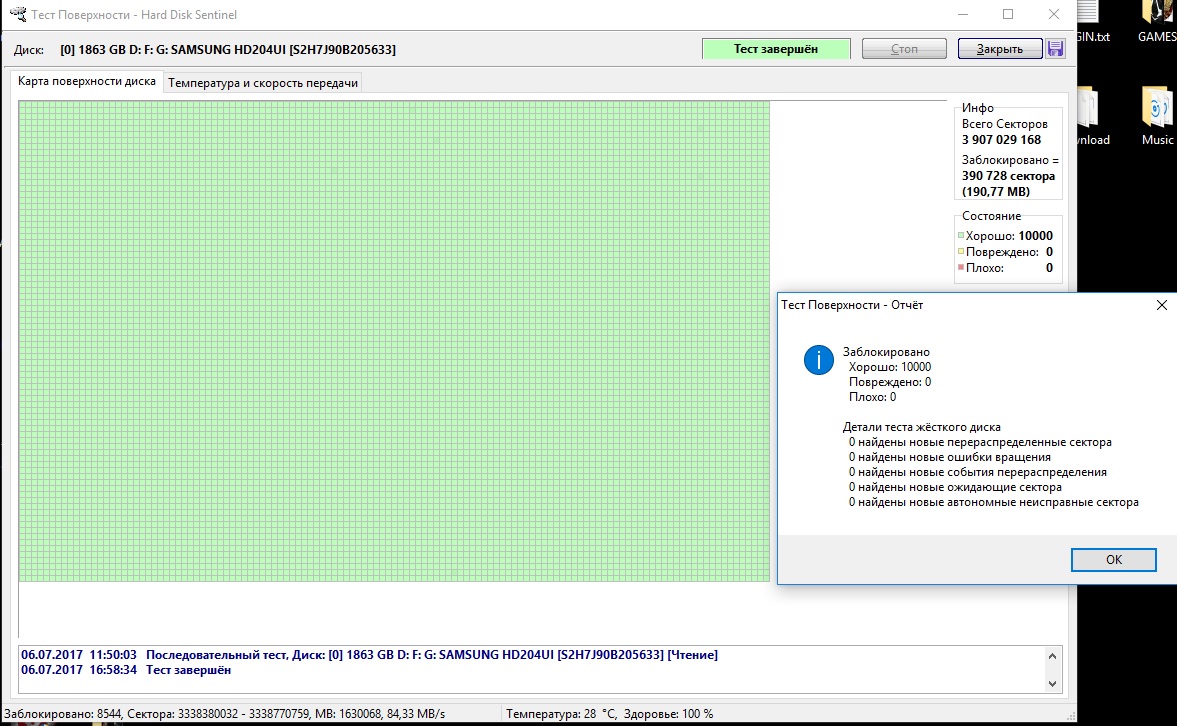Click Всего Секторов label in Инфо
This screenshot has height=726, width=1177.
tap(1004, 124)
